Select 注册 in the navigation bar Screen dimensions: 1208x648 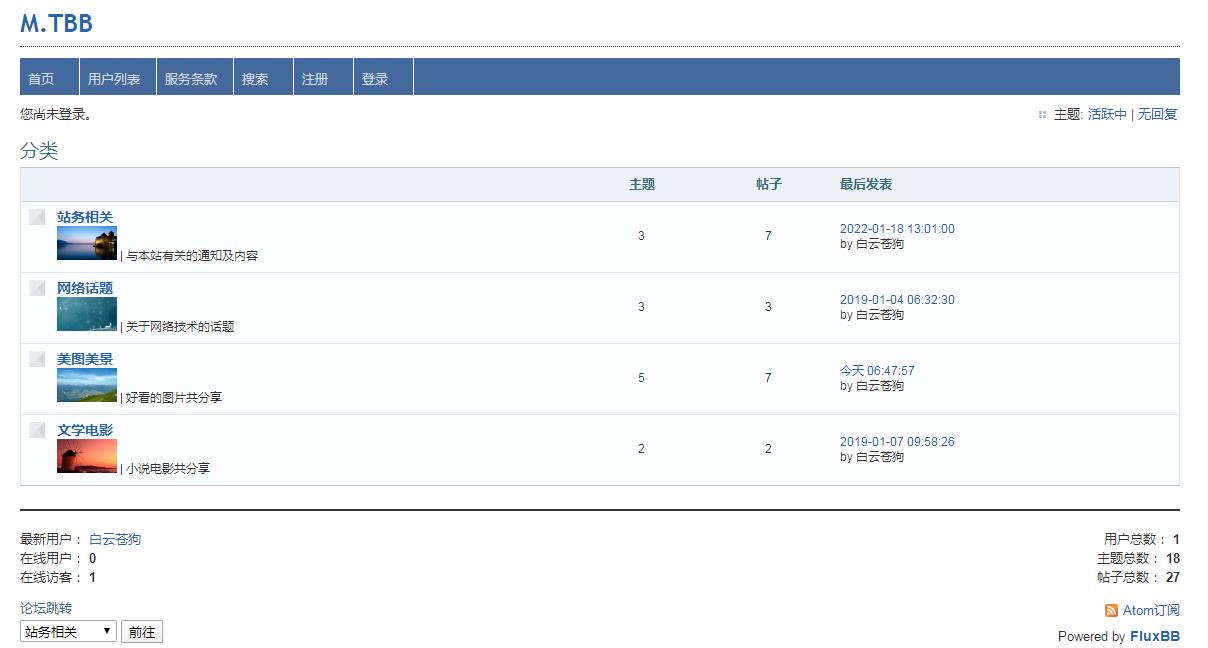coord(315,79)
